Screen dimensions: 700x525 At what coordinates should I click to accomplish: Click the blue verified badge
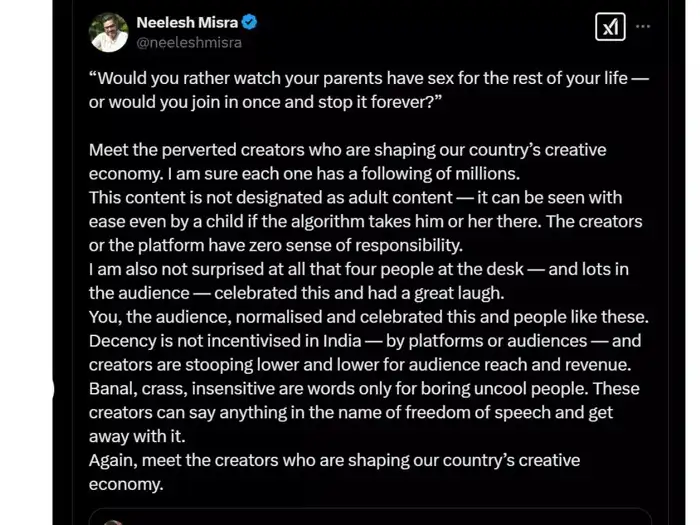tap(253, 22)
